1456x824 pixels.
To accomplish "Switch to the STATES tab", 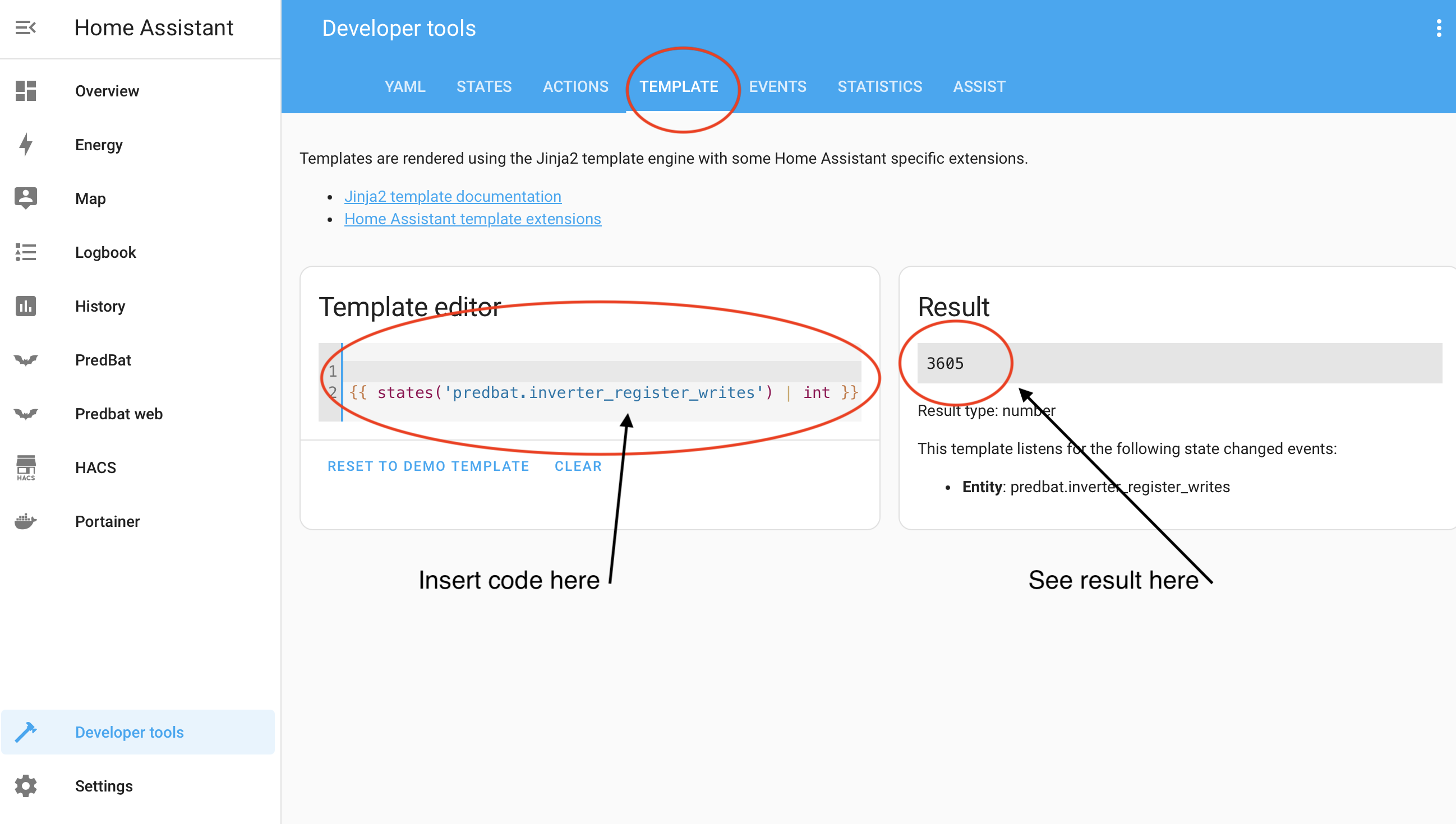I will pos(484,86).
